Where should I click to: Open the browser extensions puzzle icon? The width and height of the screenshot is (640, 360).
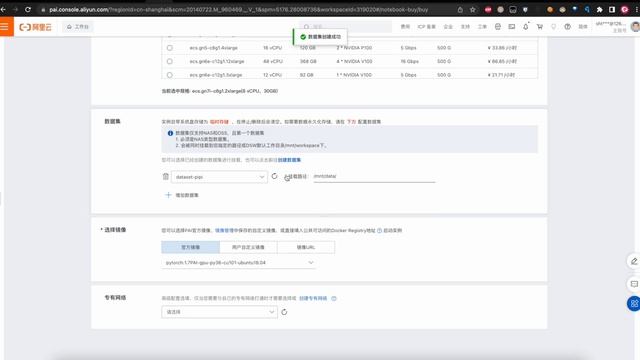point(600,9)
